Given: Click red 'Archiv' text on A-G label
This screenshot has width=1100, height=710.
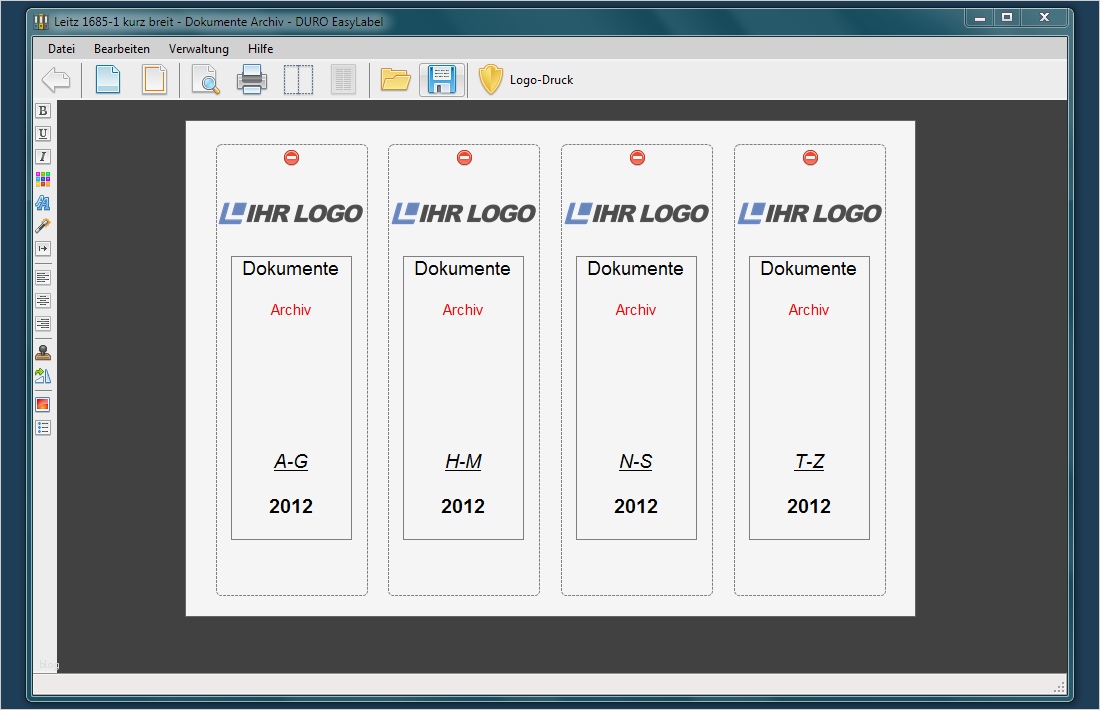Looking at the screenshot, I should point(290,309).
